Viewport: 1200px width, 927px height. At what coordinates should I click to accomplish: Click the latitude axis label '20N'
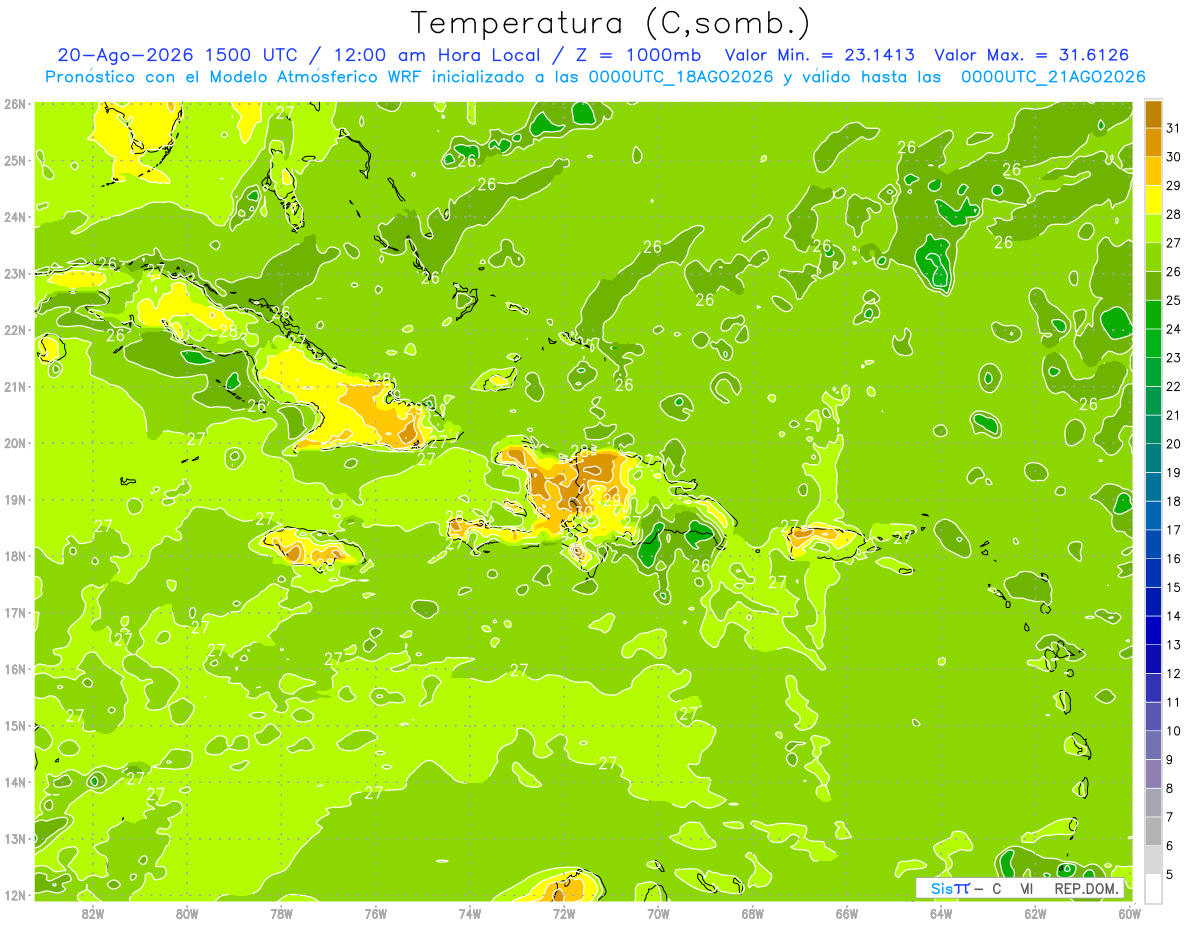click(16, 443)
